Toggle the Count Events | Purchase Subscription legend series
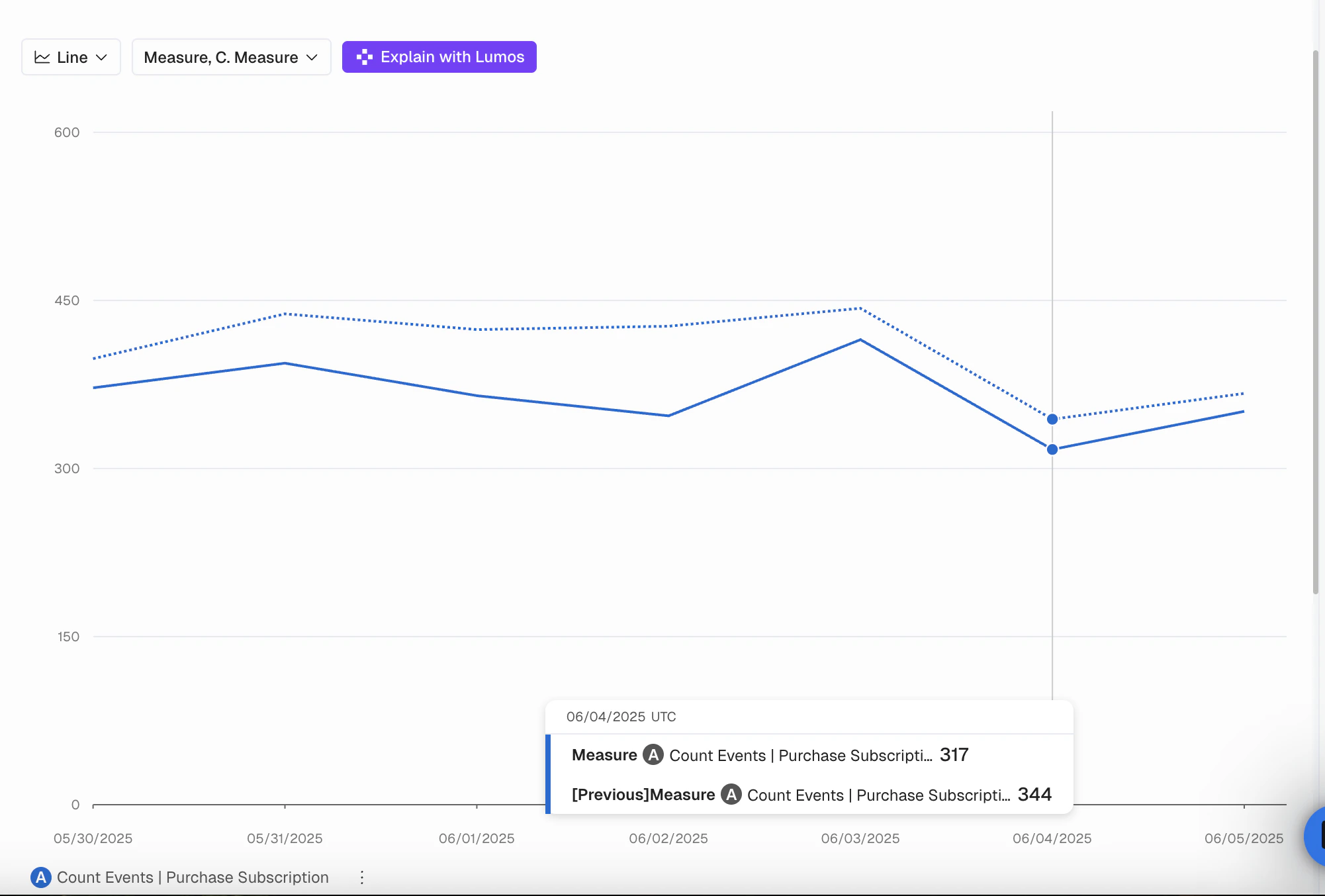The width and height of the screenshot is (1325, 896). 193,877
